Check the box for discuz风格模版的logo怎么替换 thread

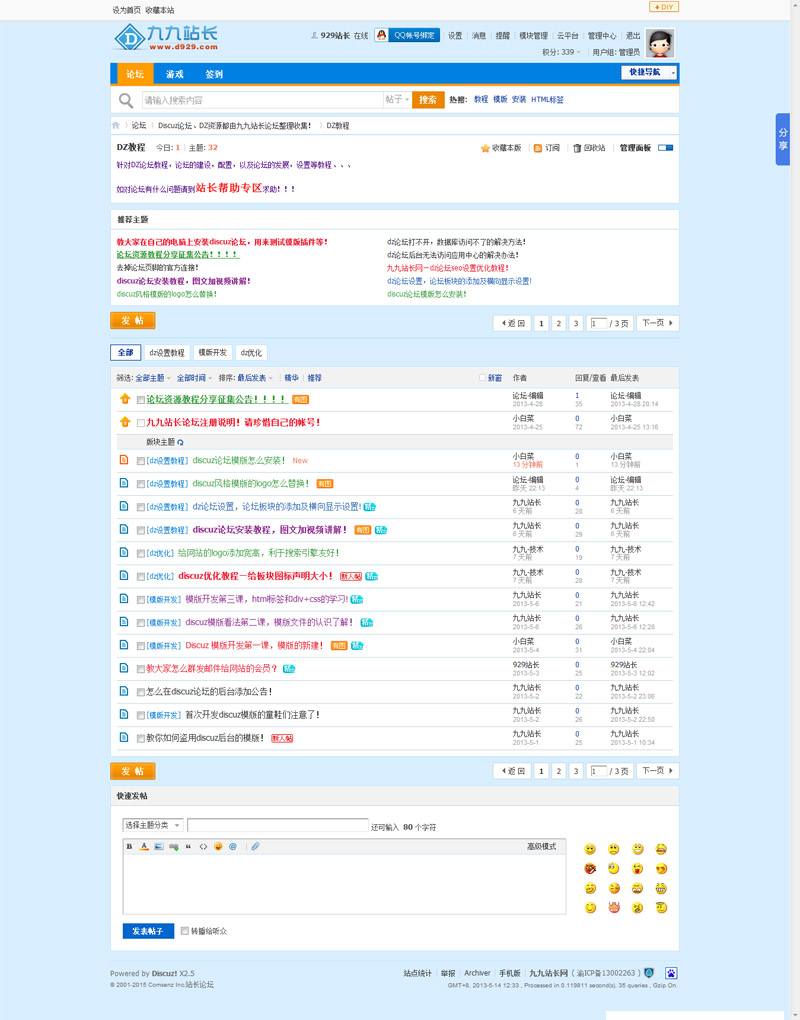click(140, 484)
